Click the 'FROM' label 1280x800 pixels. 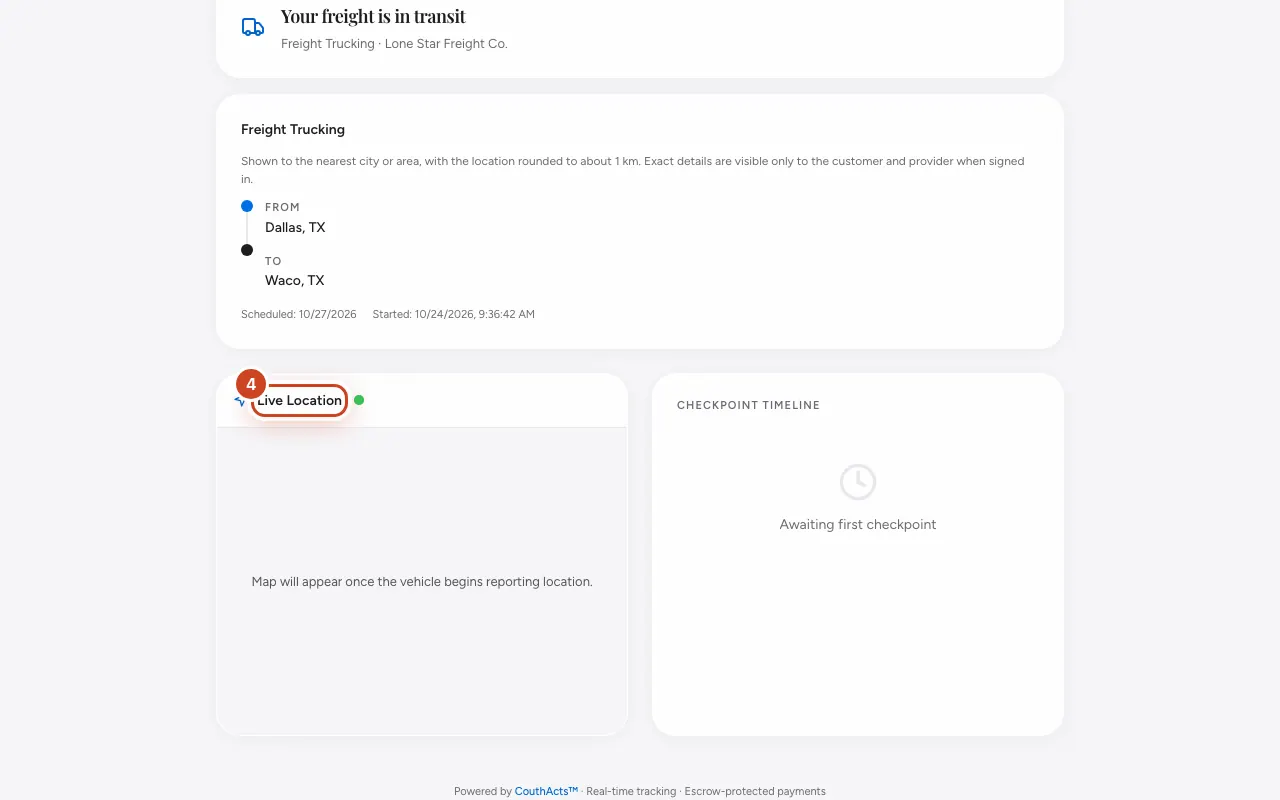tap(282, 207)
